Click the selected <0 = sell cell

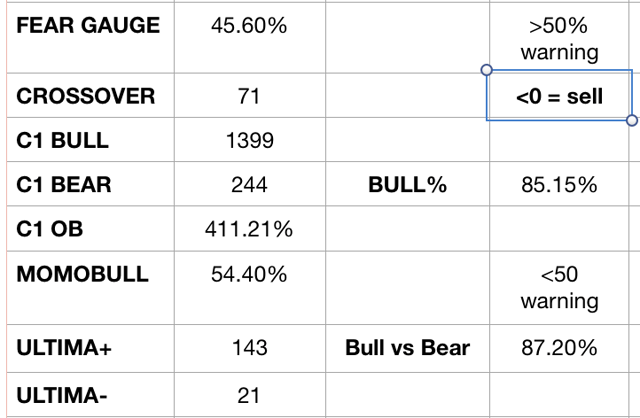click(x=559, y=96)
